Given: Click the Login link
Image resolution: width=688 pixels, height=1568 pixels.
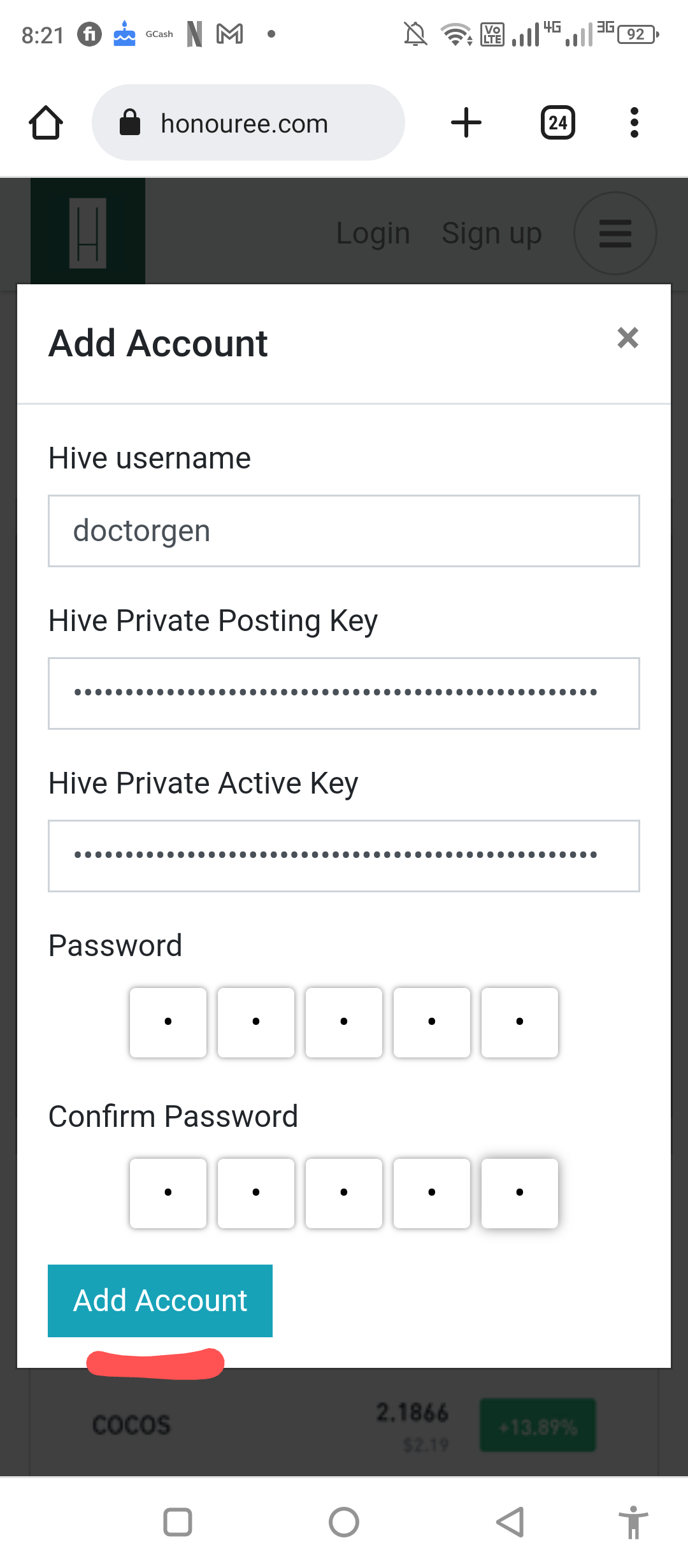Looking at the screenshot, I should click(x=373, y=233).
